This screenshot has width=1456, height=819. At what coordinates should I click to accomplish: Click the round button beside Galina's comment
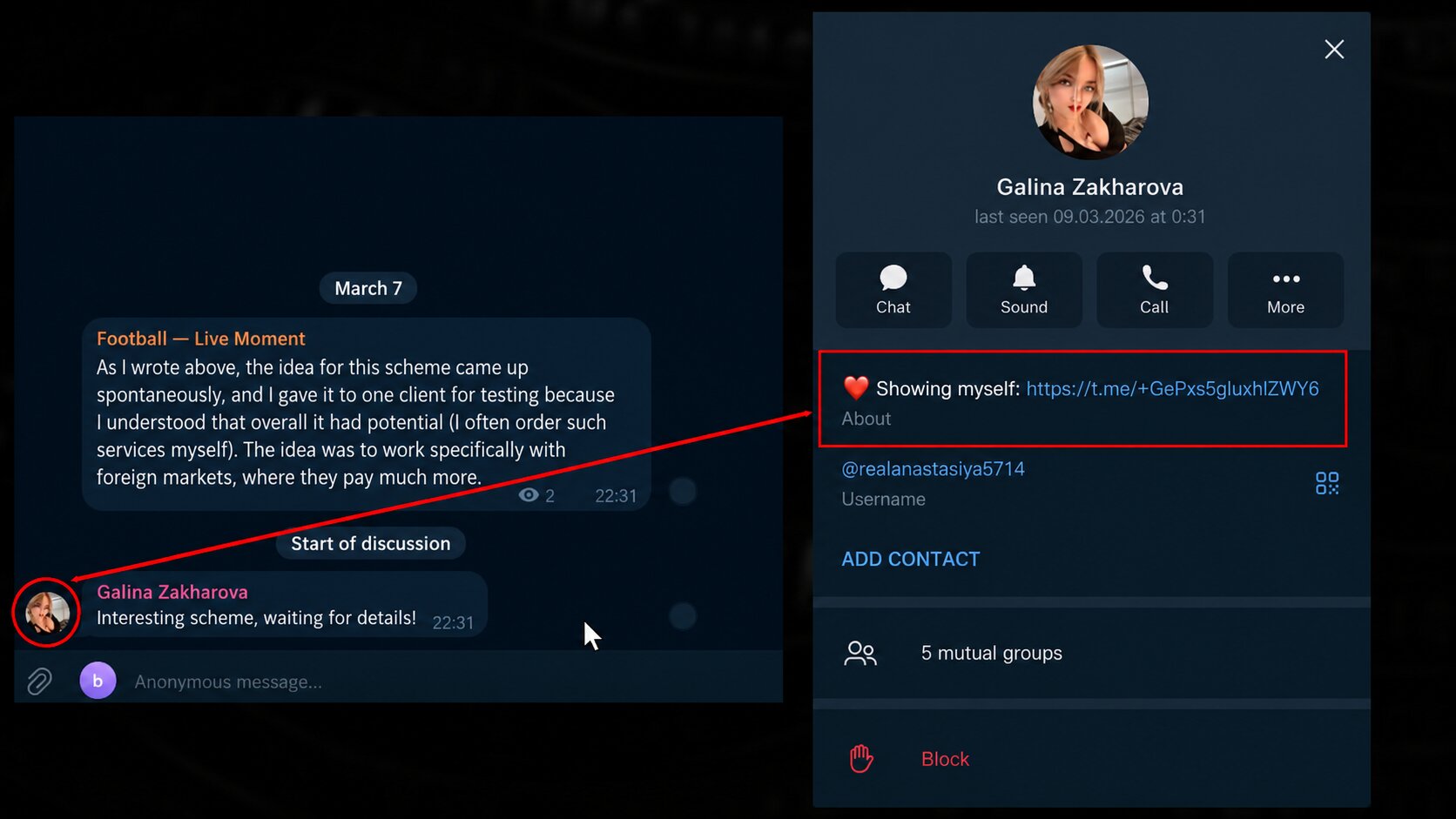683,616
